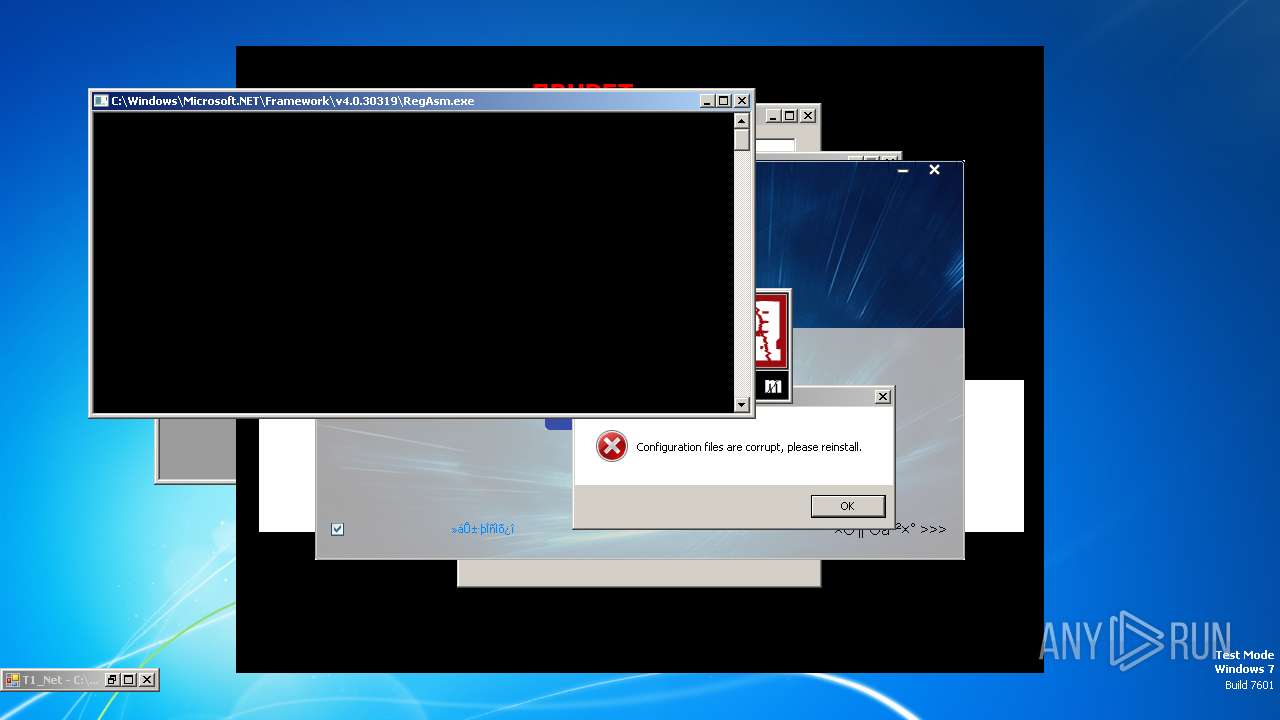Click the T1_Net minimized title bar text
This screenshot has height=720, width=1280.
click(60, 680)
